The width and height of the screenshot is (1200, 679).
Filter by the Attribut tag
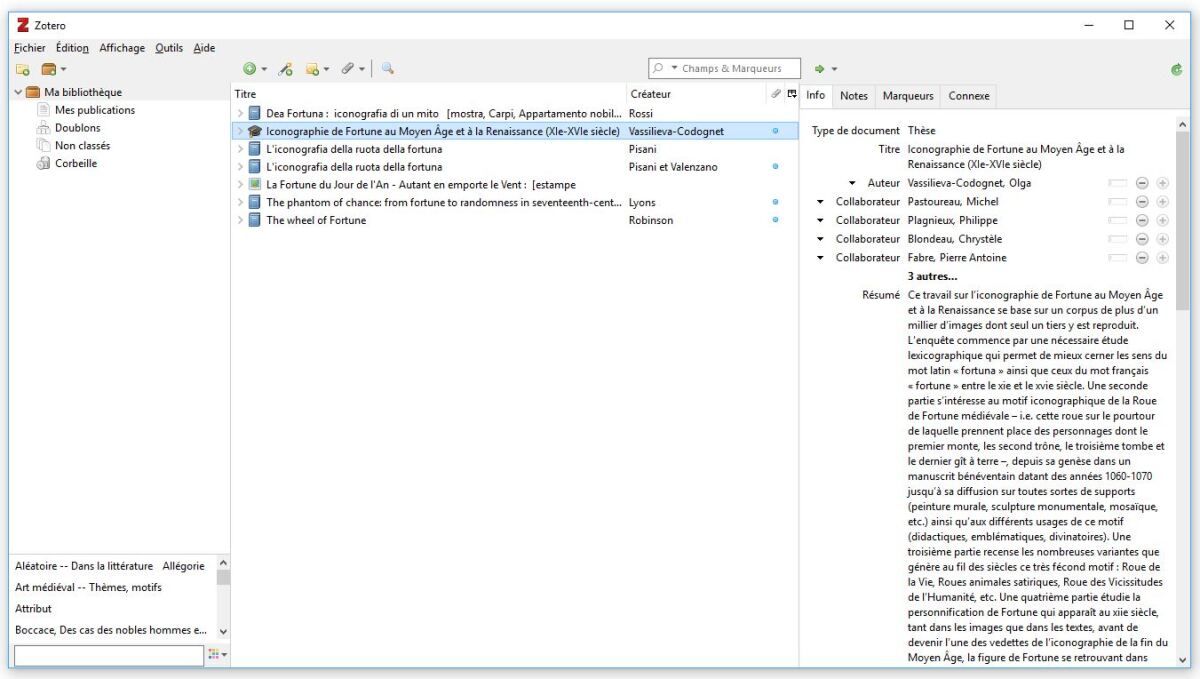click(x=33, y=608)
